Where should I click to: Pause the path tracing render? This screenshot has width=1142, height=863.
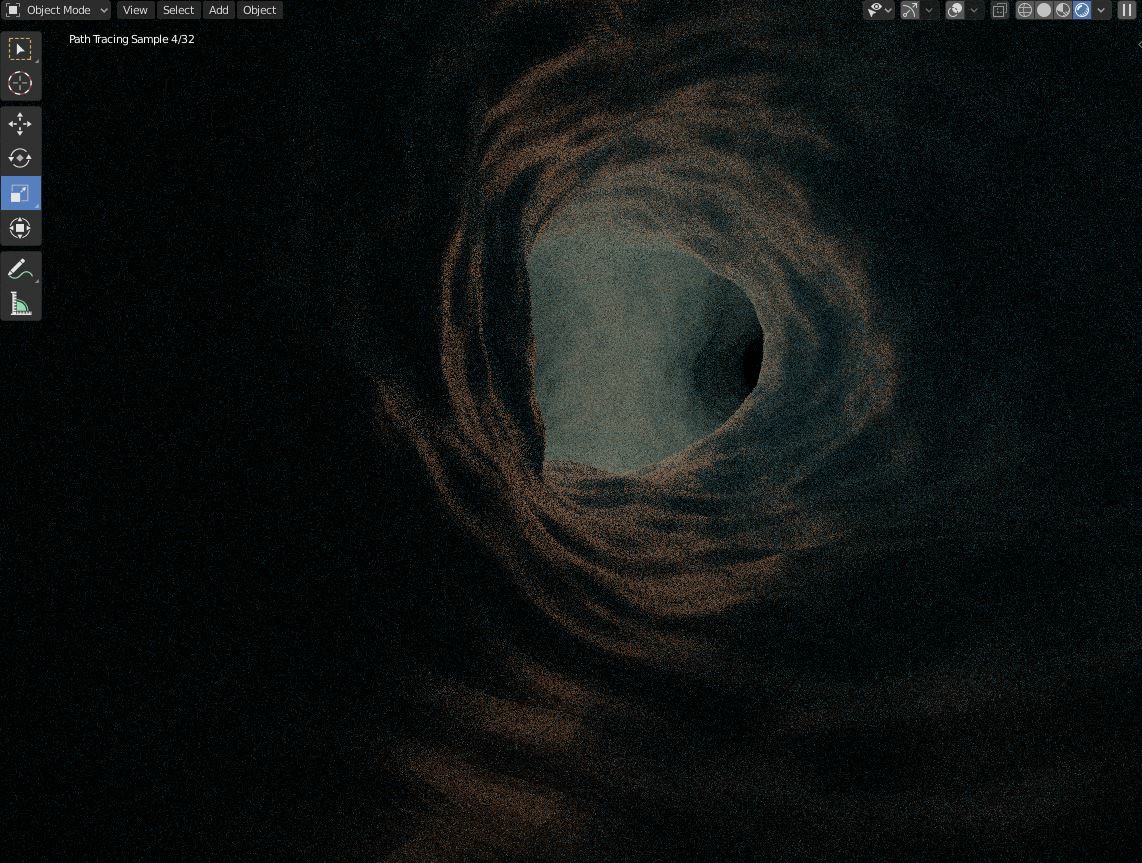[1128, 10]
